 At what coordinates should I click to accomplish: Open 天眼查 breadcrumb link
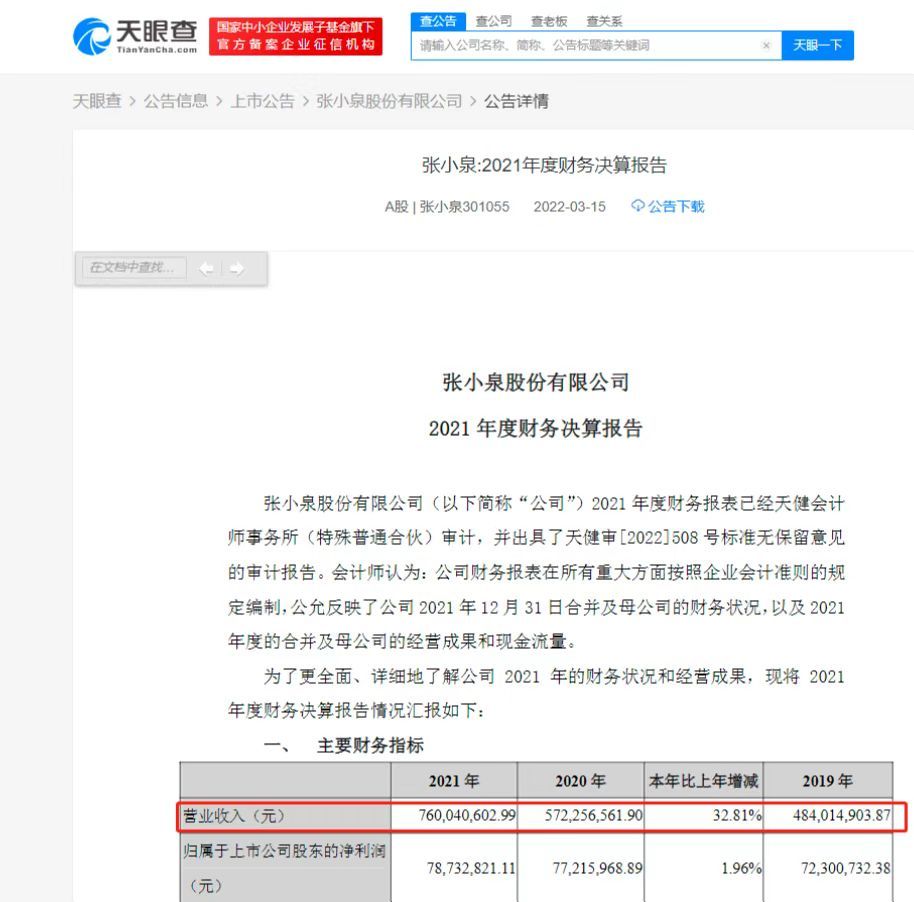97,101
